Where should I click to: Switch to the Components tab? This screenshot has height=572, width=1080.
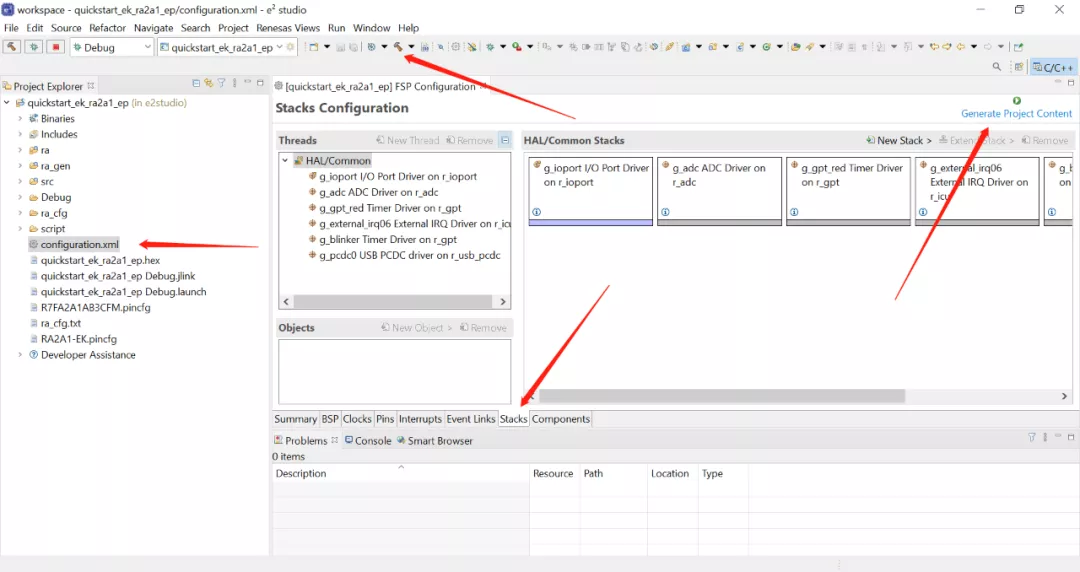click(x=561, y=419)
